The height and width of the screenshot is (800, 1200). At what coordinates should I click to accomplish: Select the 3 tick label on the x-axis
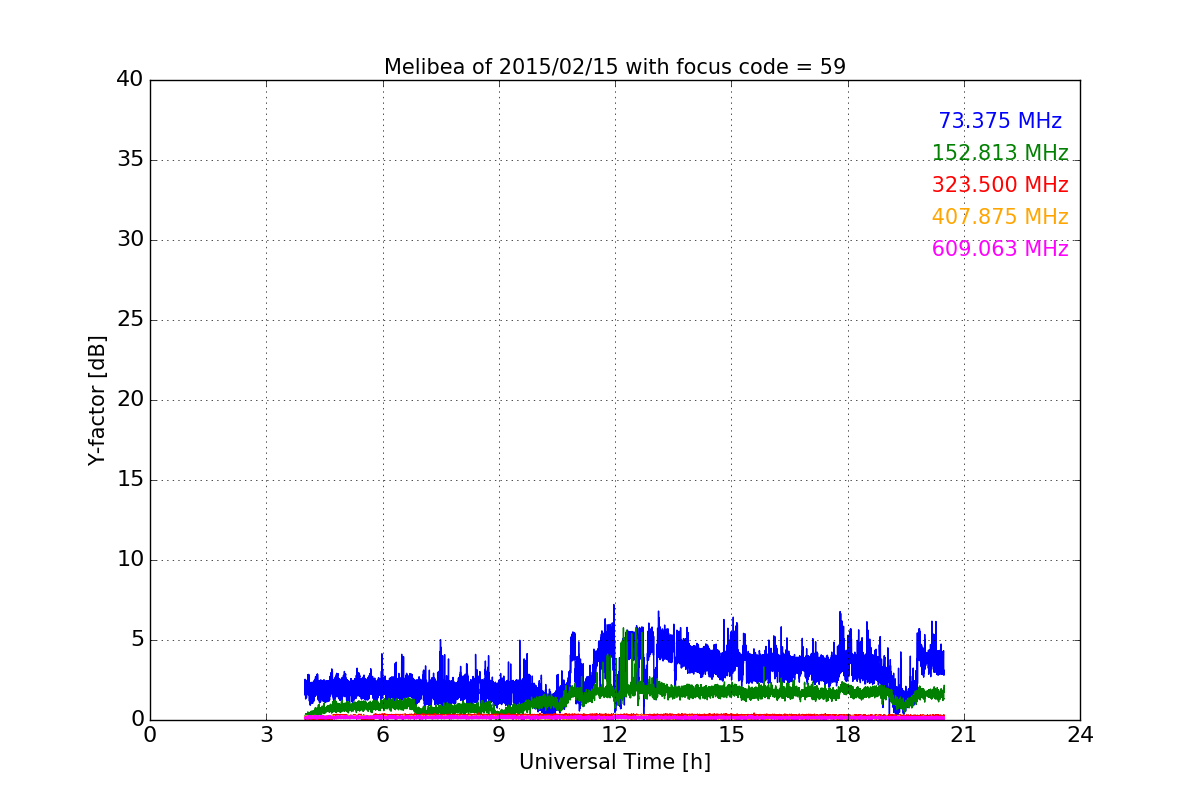click(x=266, y=735)
